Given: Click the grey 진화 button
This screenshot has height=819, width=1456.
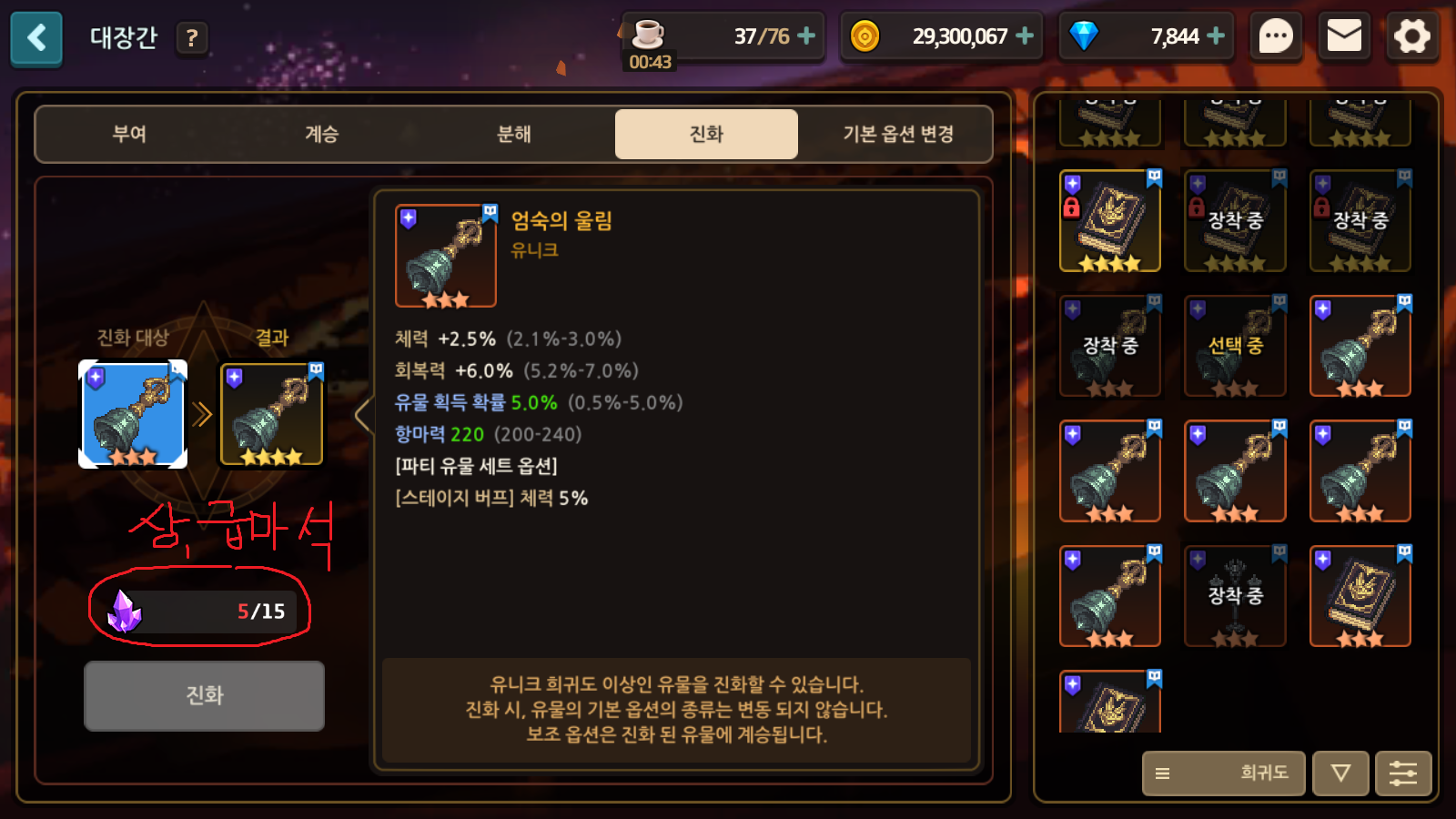Looking at the screenshot, I should [x=204, y=695].
